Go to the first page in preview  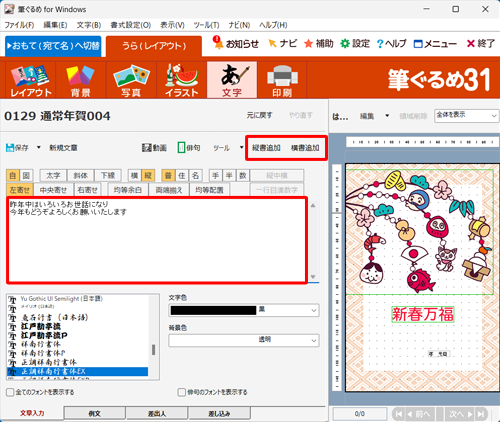(x=398, y=414)
